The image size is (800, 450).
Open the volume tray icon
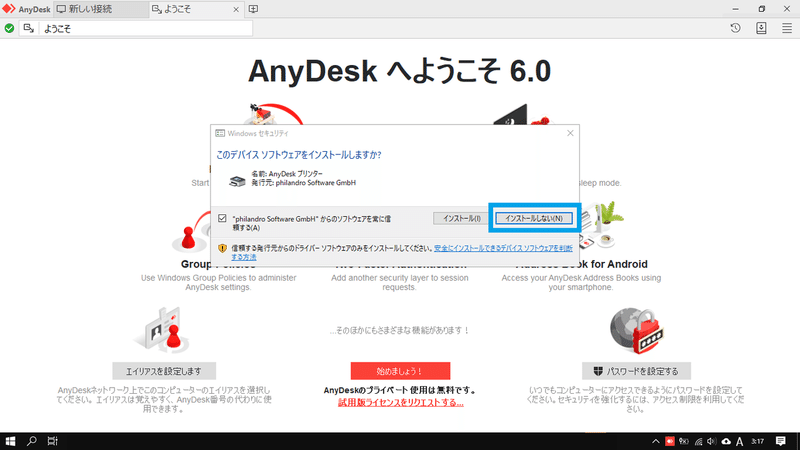[x=711, y=441]
